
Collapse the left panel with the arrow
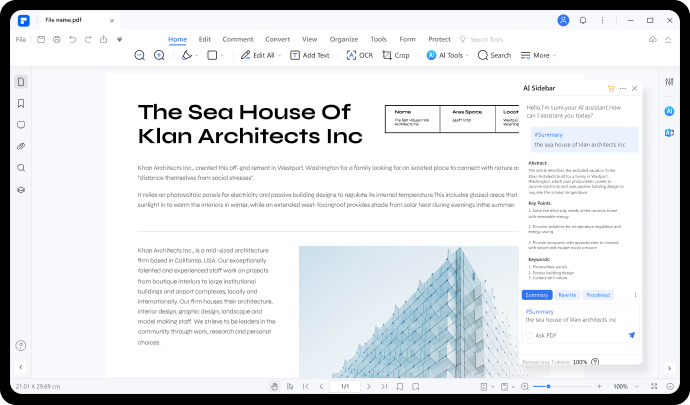click(21, 367)
